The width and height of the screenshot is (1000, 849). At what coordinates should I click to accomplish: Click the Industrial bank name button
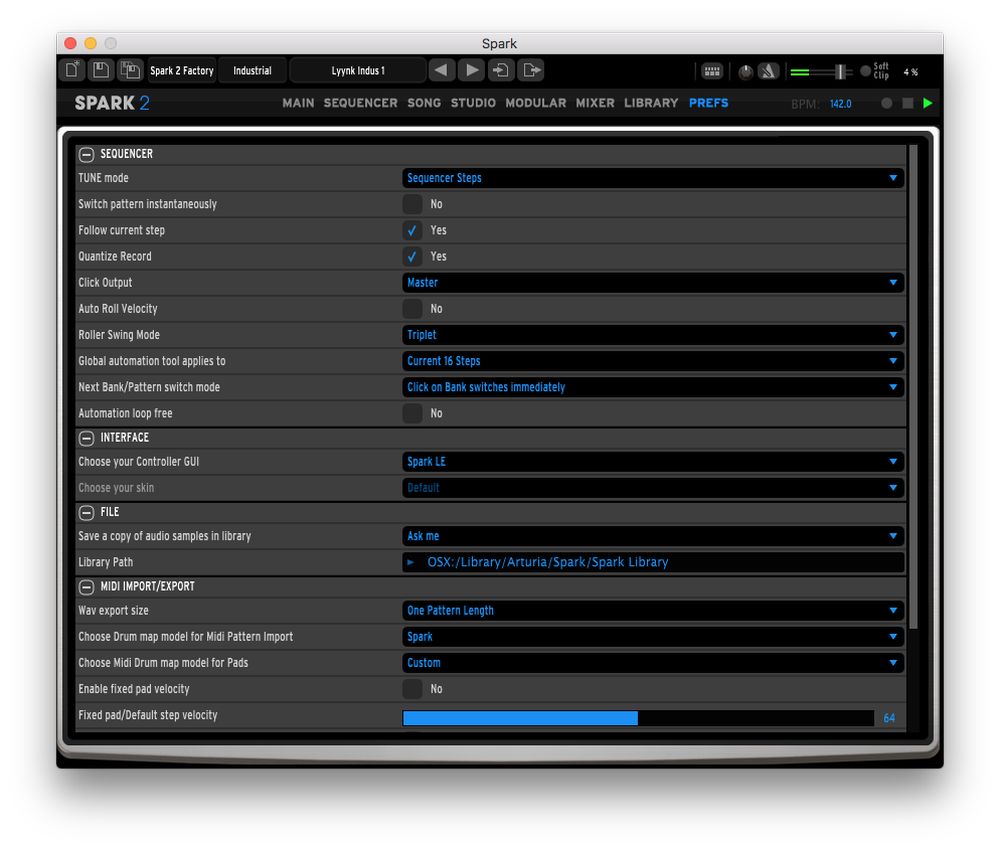(252, 70)
